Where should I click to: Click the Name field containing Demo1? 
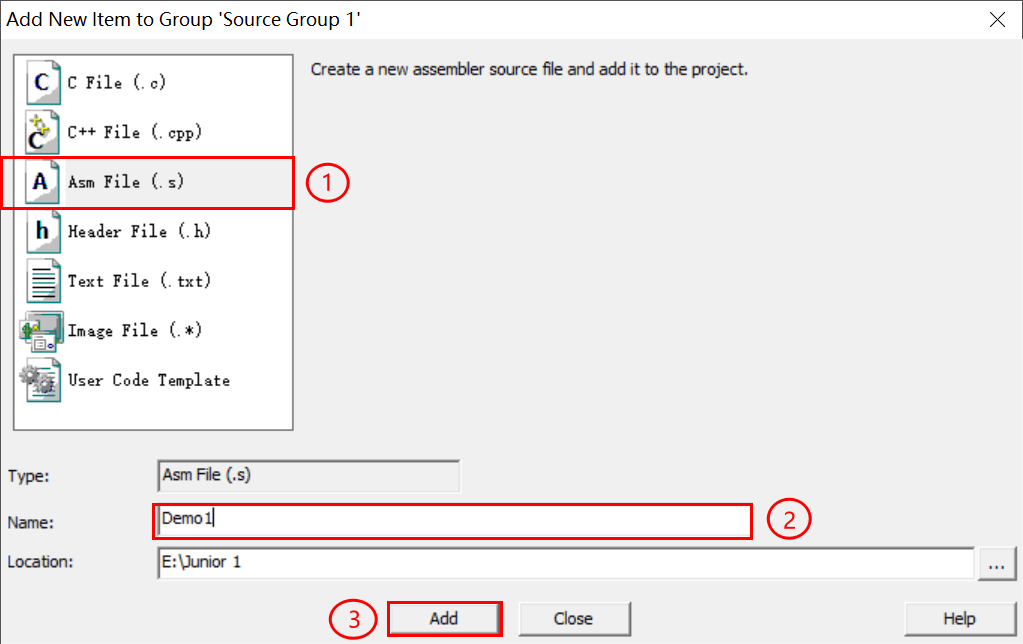(452, 521)
